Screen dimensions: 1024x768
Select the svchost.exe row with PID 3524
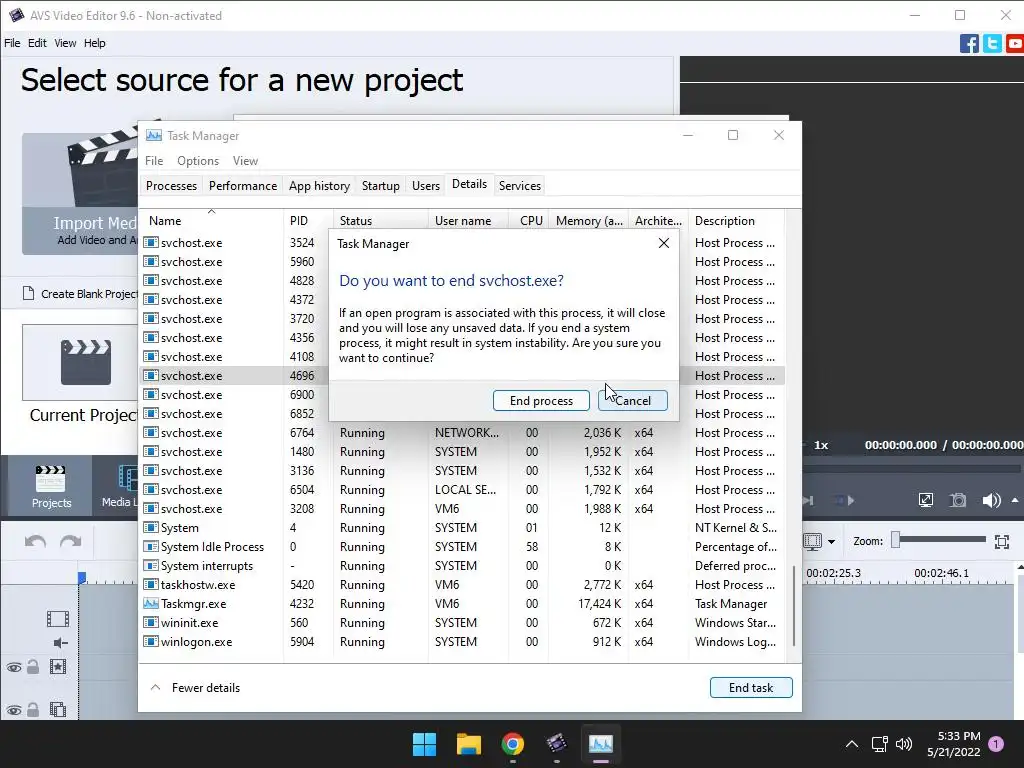(x=234, y=242)
